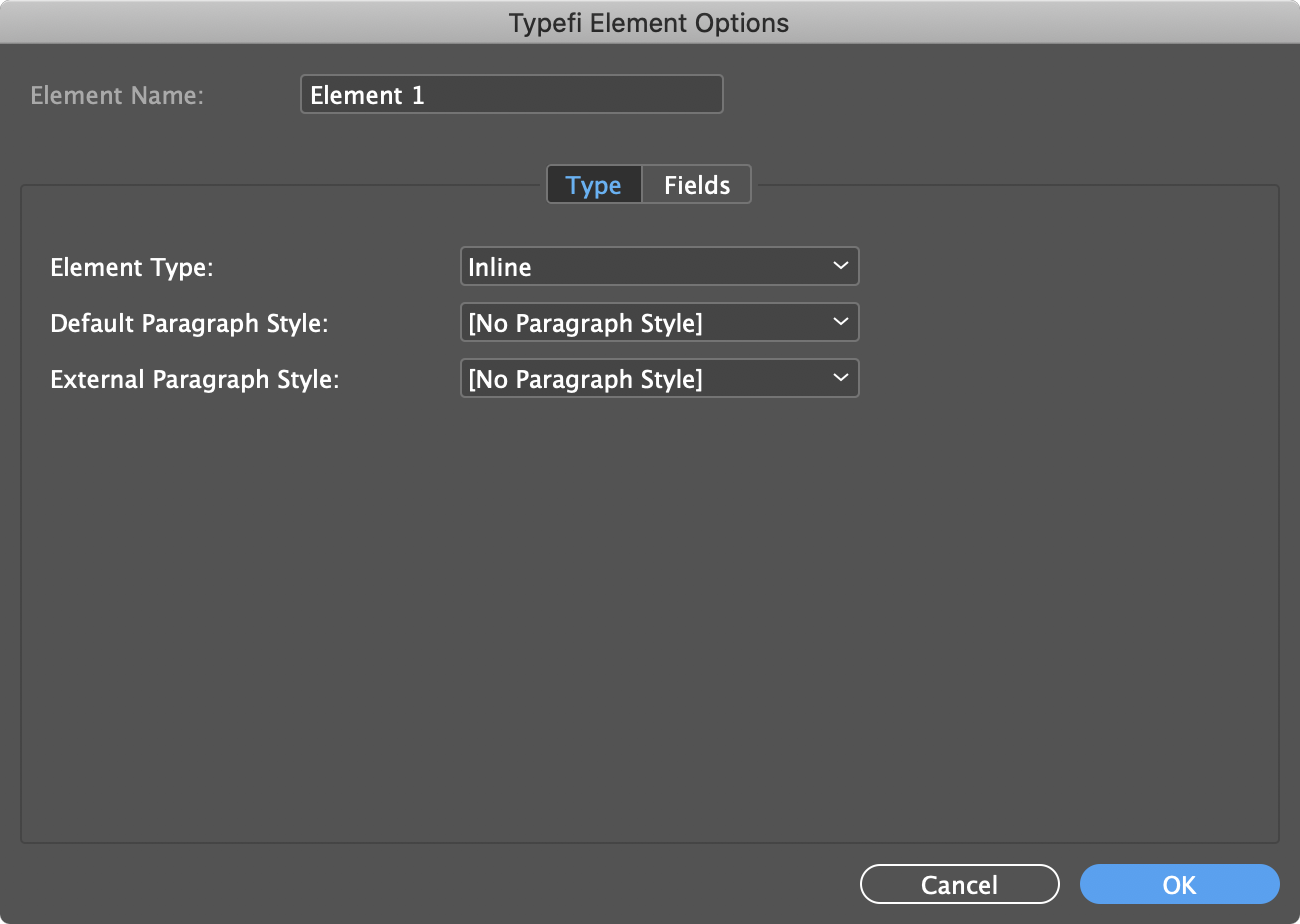Click the Typefi Element Options title text
The height and width of the screenshot is (924, 1300).
649,23
